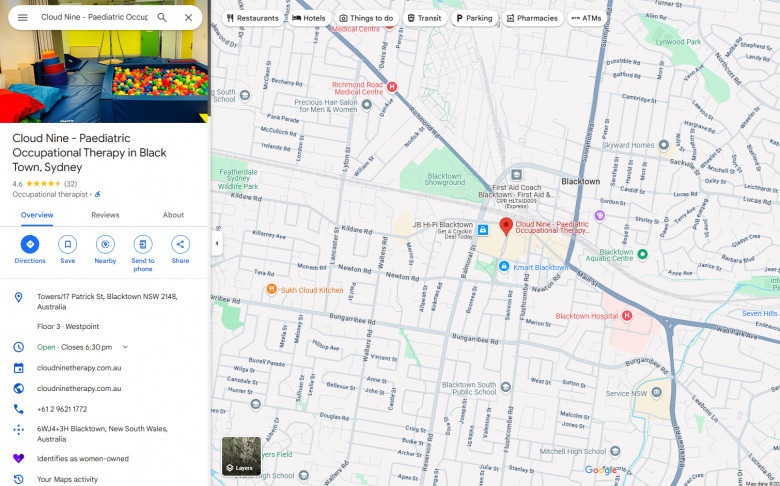Switch to the About tab
The height and width of the screenshot is (486, 780).
(173, 215)
